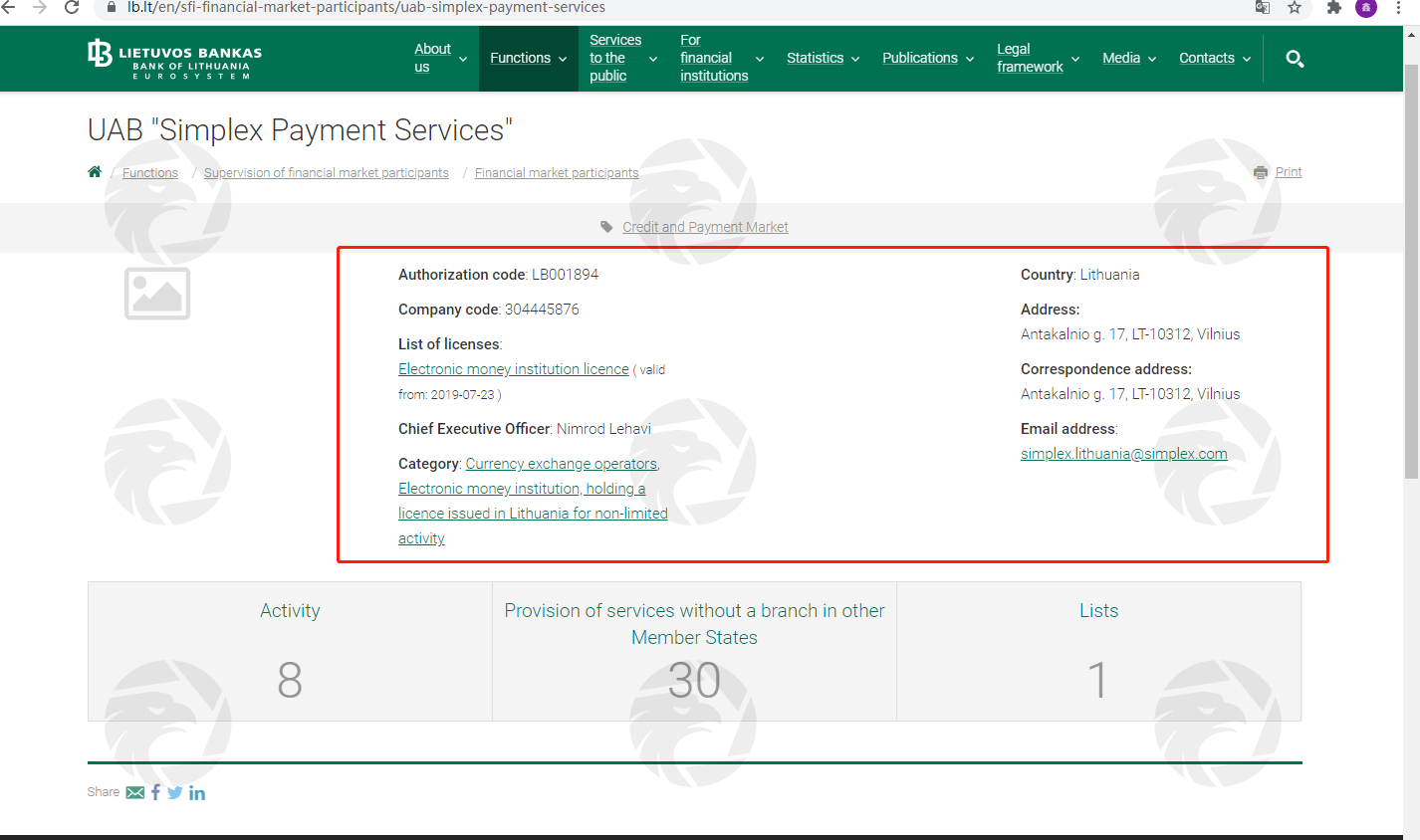The height and width of the screenshot is (840, 1420).
Task: Click the browser address bar URL
Action: (x=366, y=7)
